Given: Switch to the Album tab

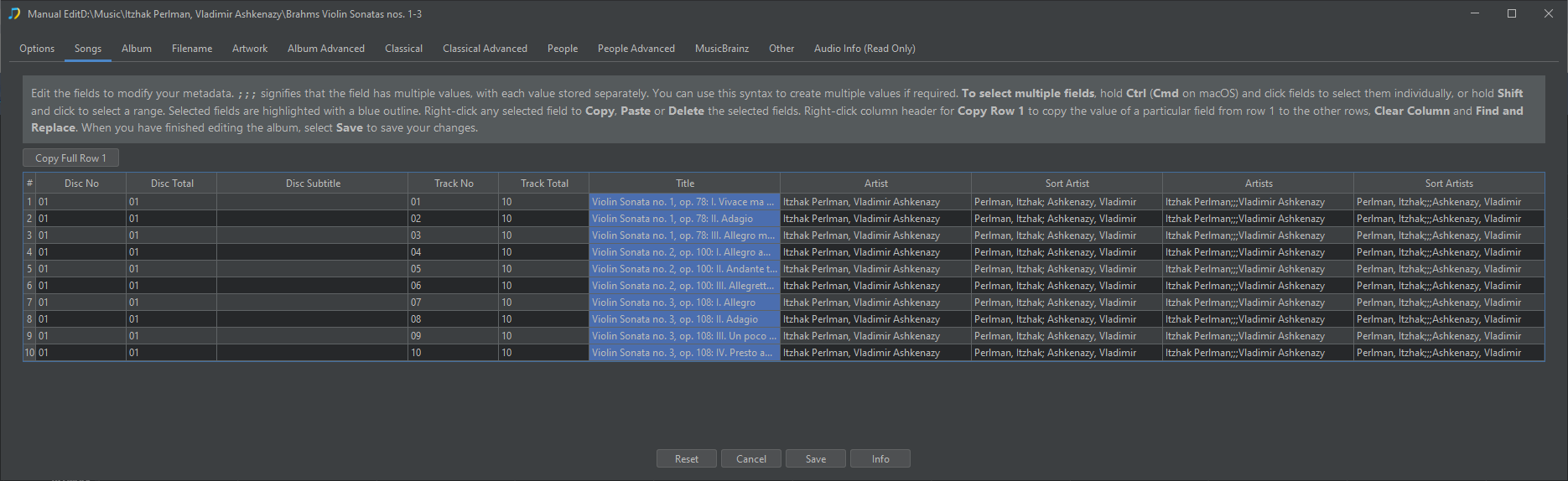Looking at the screenshot, I should click(x=137, y=49).
